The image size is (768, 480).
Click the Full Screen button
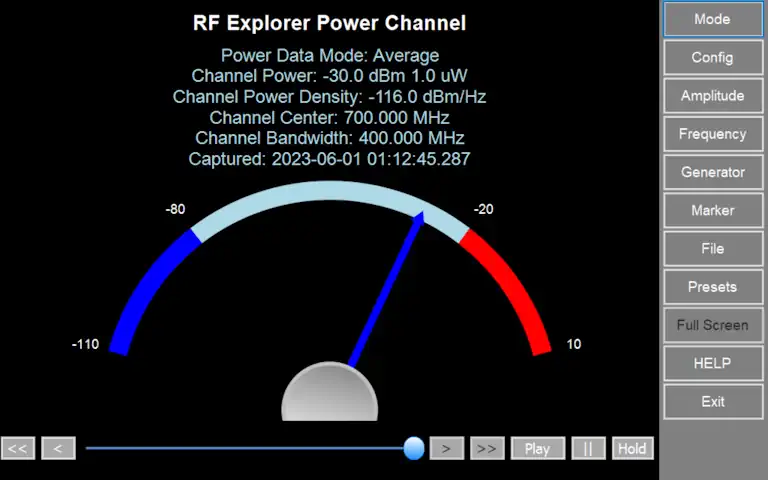point(712,325)
